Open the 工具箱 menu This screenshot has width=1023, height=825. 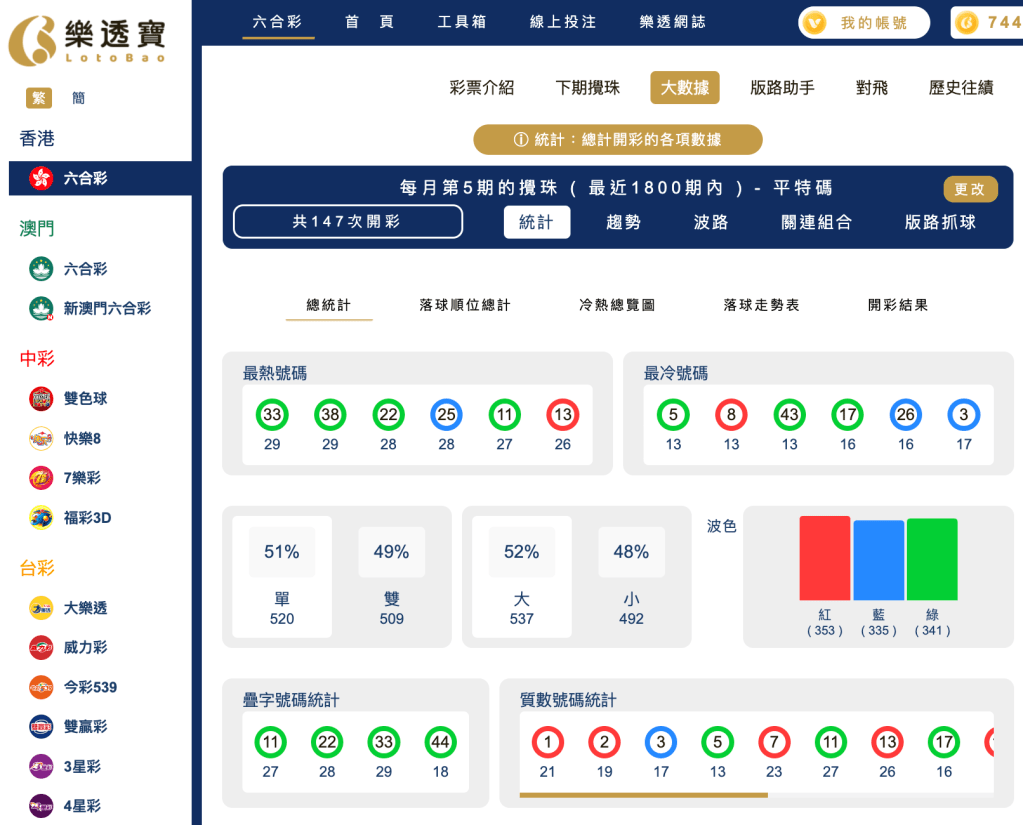pos(462,21)
